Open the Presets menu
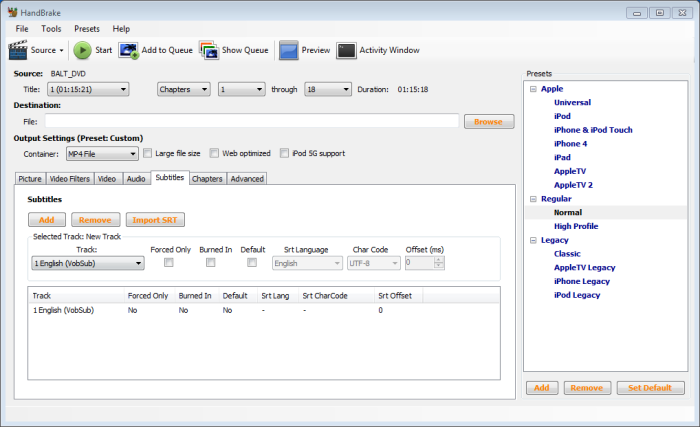The width and height of the screenshot is (700, 427). pyautogui.click(x=87, y=29)
